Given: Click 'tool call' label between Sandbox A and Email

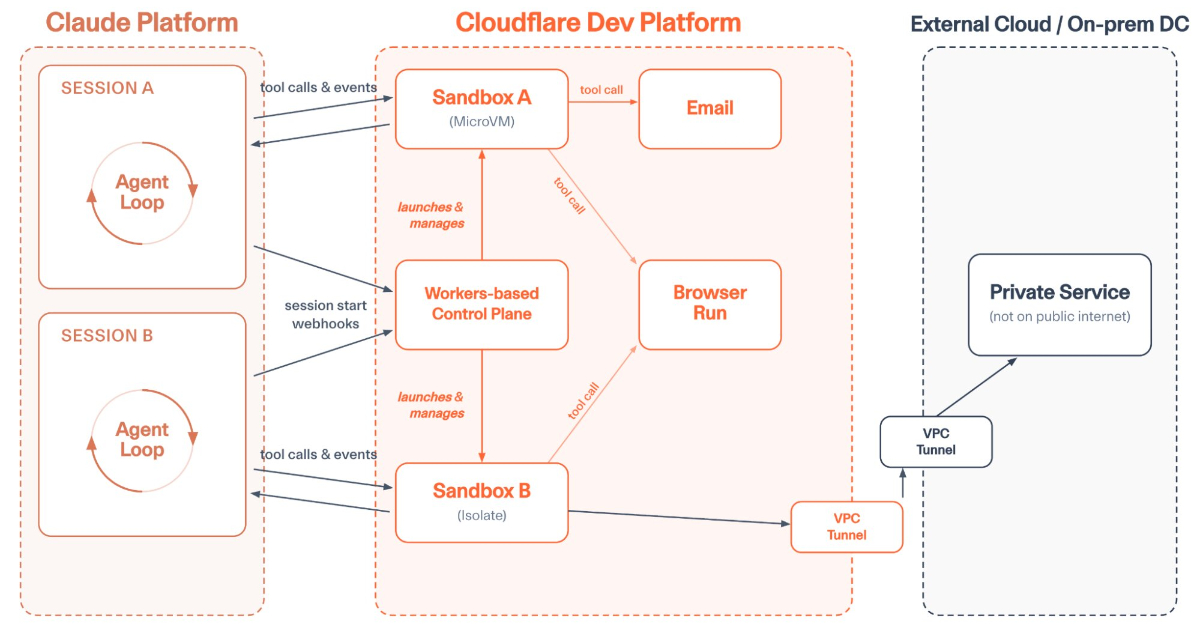Looking at the screenshot, I should 602,90.
